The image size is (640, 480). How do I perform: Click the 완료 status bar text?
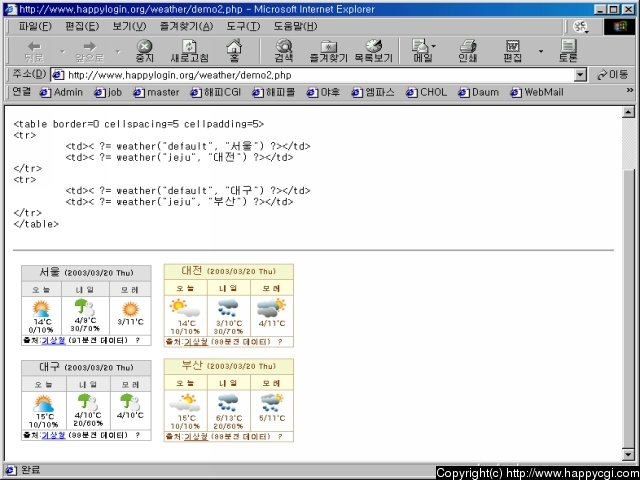pyautogui.click(x=31, y=470)
